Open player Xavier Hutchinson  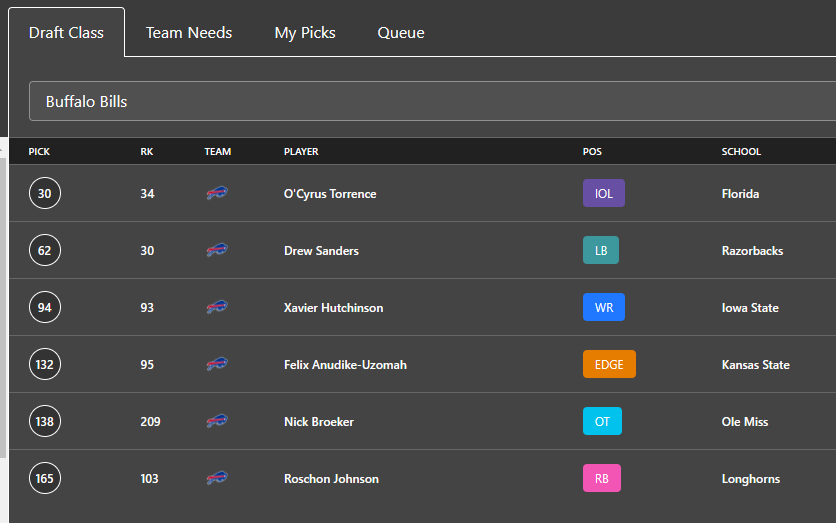click(333, 308)
